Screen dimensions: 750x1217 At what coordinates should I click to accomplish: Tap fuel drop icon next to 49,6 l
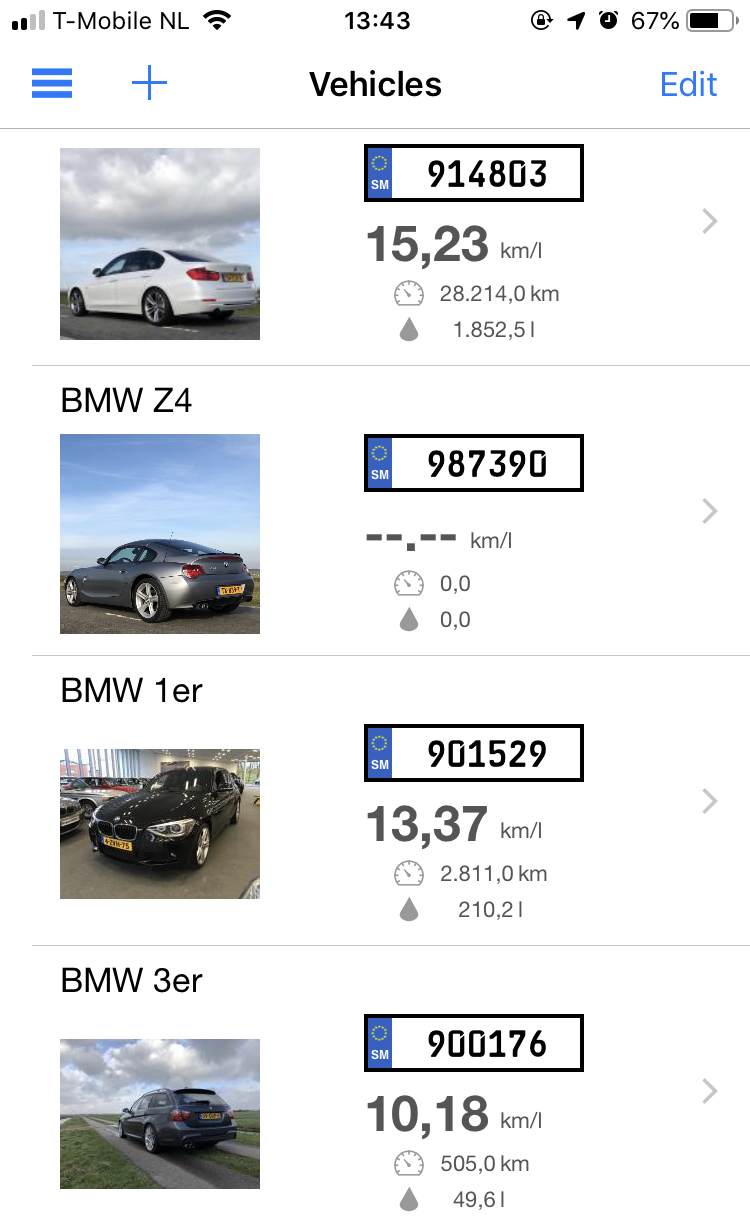(409, 1199)
